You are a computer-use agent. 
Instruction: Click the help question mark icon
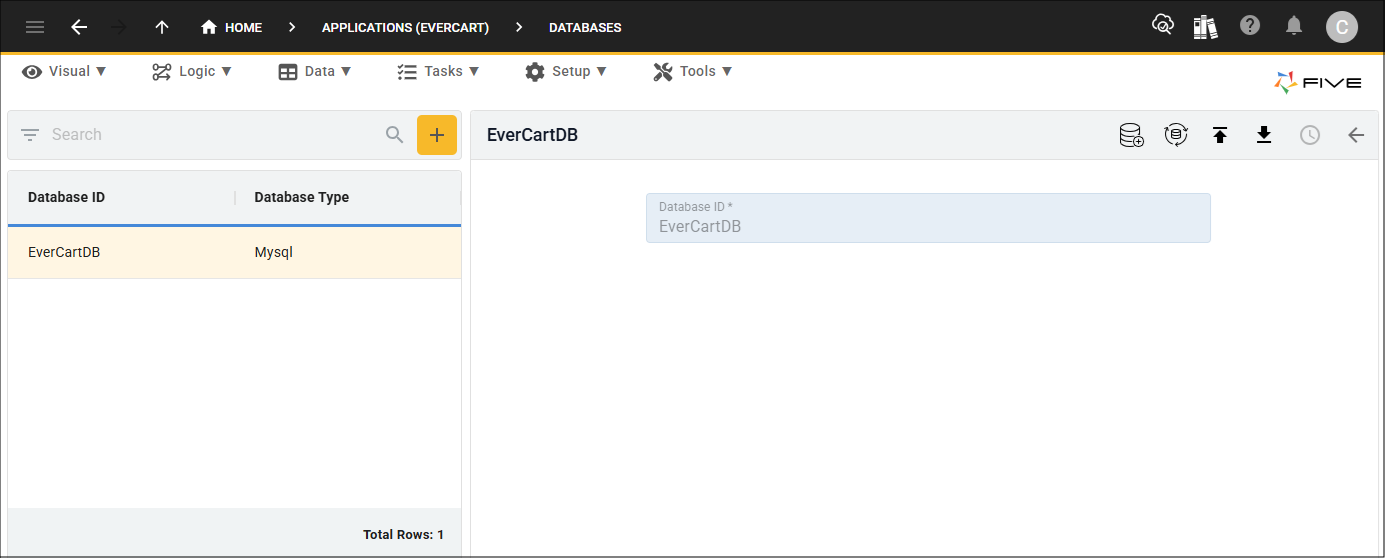1250,26
